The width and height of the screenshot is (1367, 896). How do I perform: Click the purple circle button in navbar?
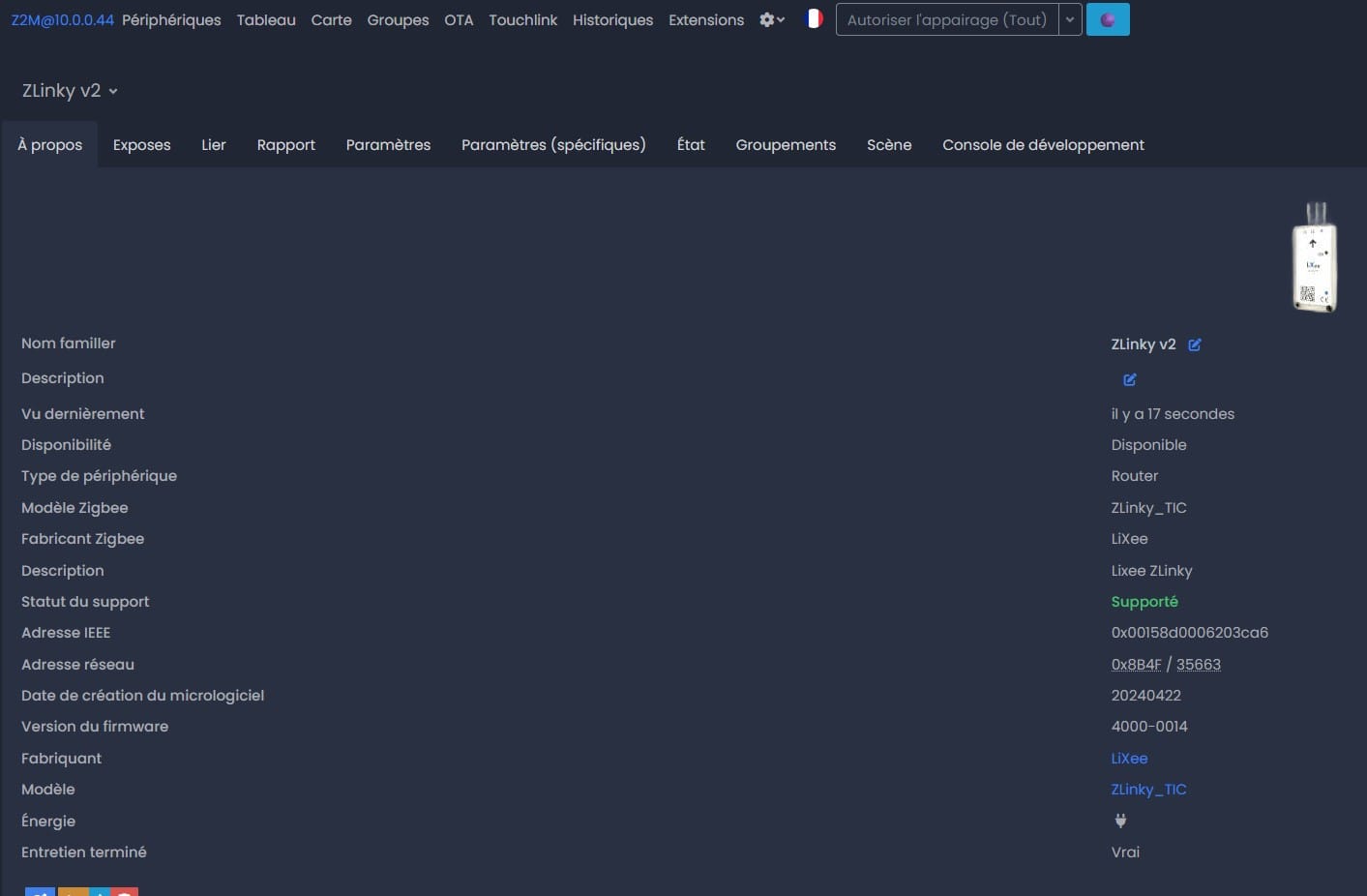(x=1108, y=19)
